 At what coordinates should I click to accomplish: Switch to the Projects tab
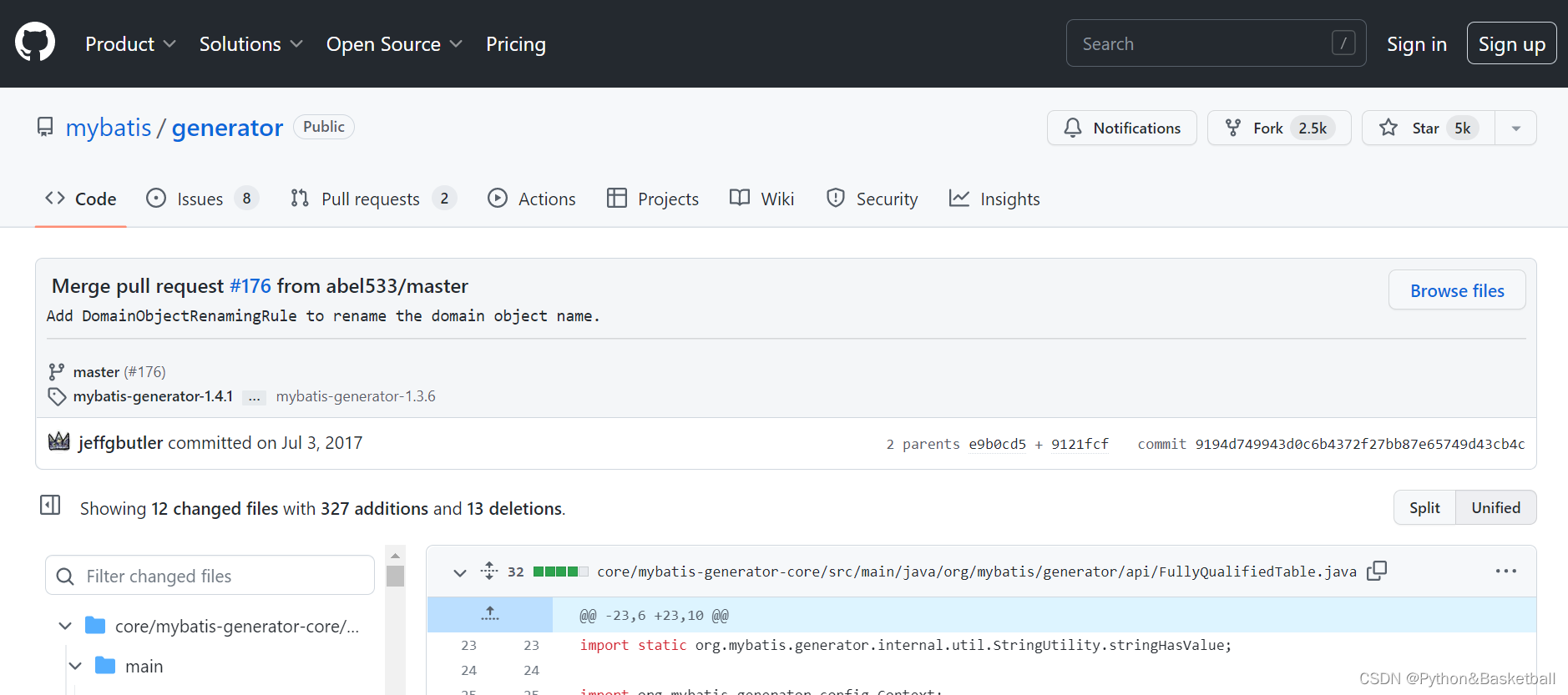(x=653, y=199)
